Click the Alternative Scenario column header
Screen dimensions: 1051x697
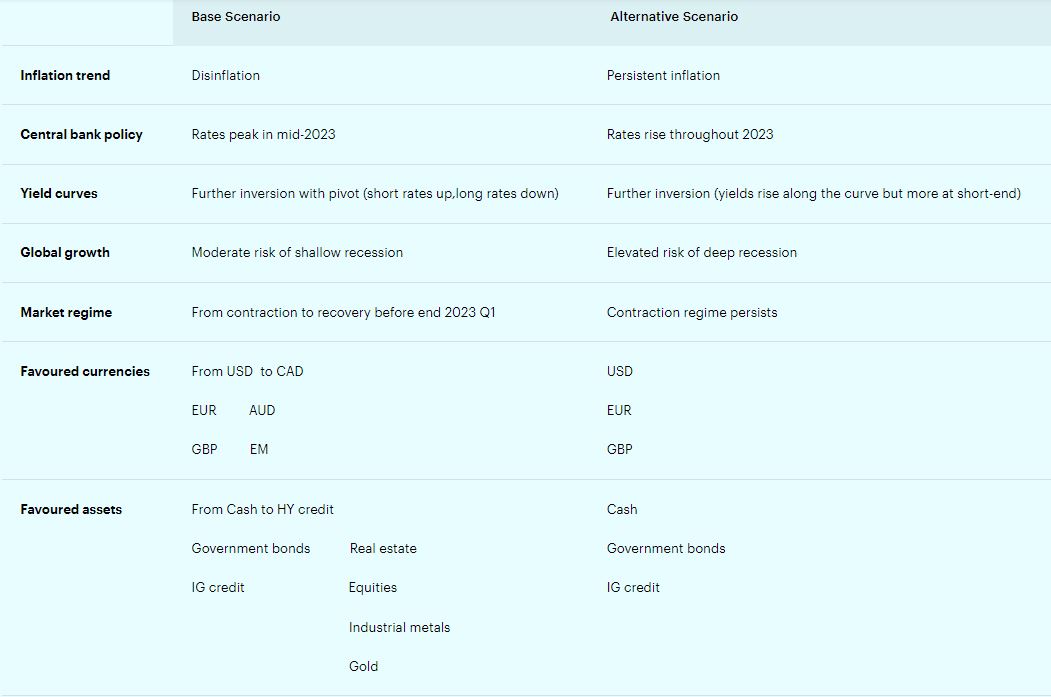[x=674, y=17]
